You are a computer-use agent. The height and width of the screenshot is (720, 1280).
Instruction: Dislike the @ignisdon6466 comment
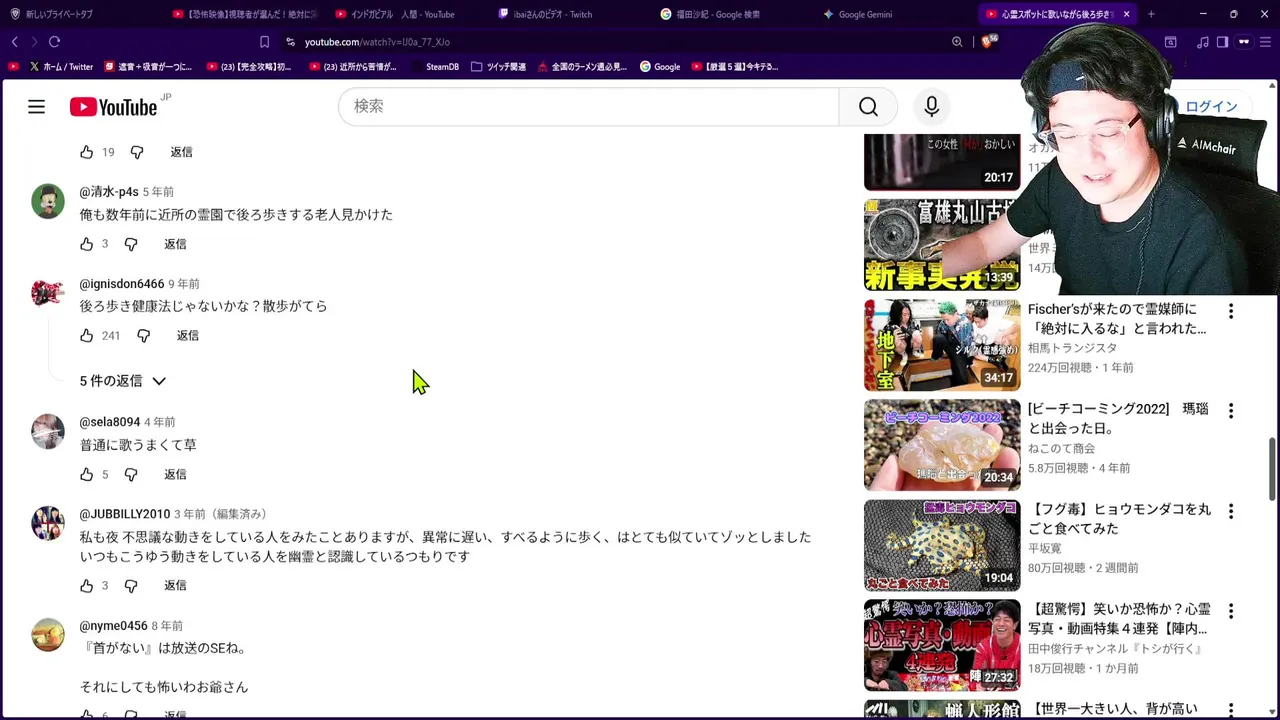[144, 336]
